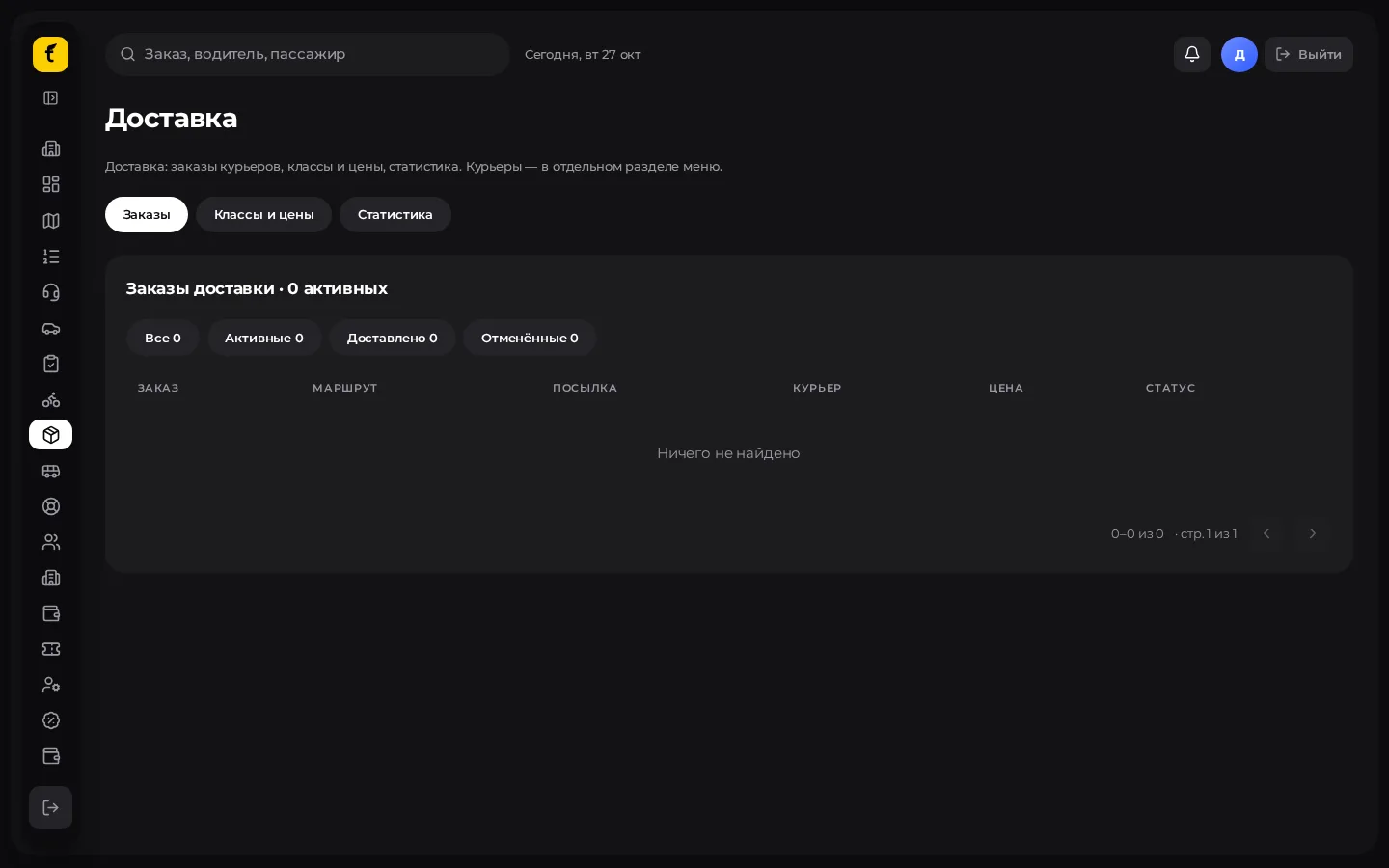This screenshot has height=868, width=1389.
Task: Open the headset dispatcher icon
Action: (51, 292)
